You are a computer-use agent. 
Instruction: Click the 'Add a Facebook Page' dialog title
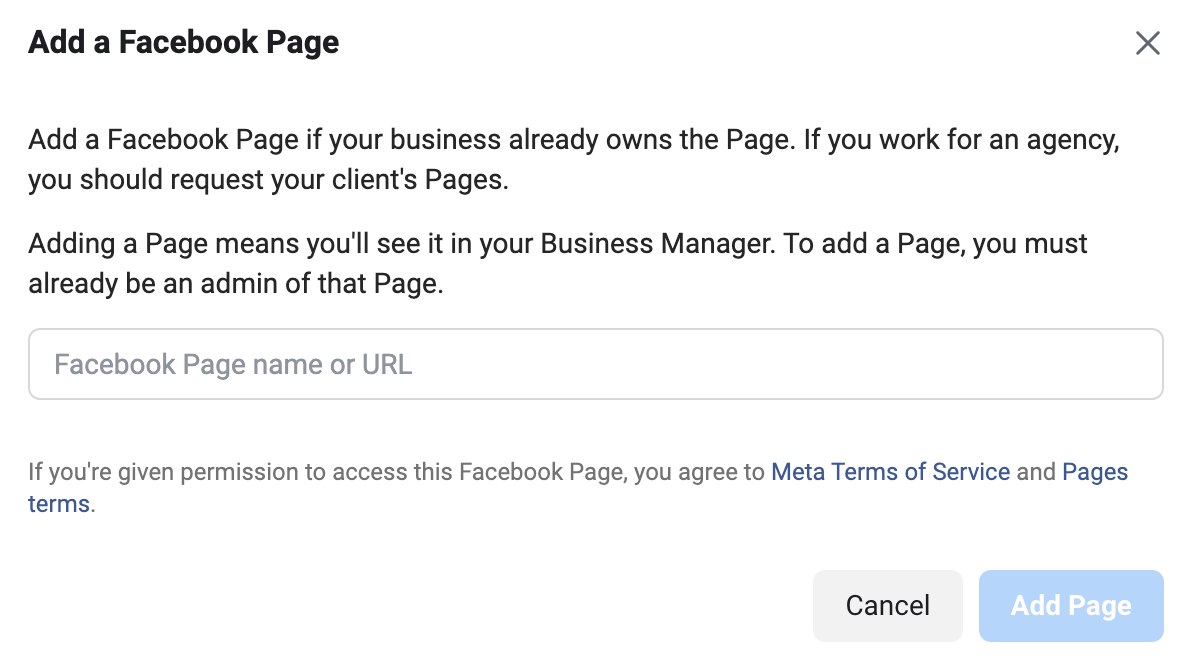[x=184, y=43]
